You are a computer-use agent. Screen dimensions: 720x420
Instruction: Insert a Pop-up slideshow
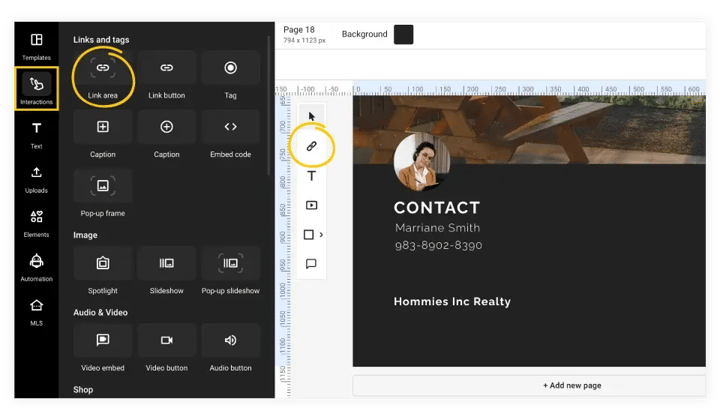pyautogui.click(x=231, y=271)
